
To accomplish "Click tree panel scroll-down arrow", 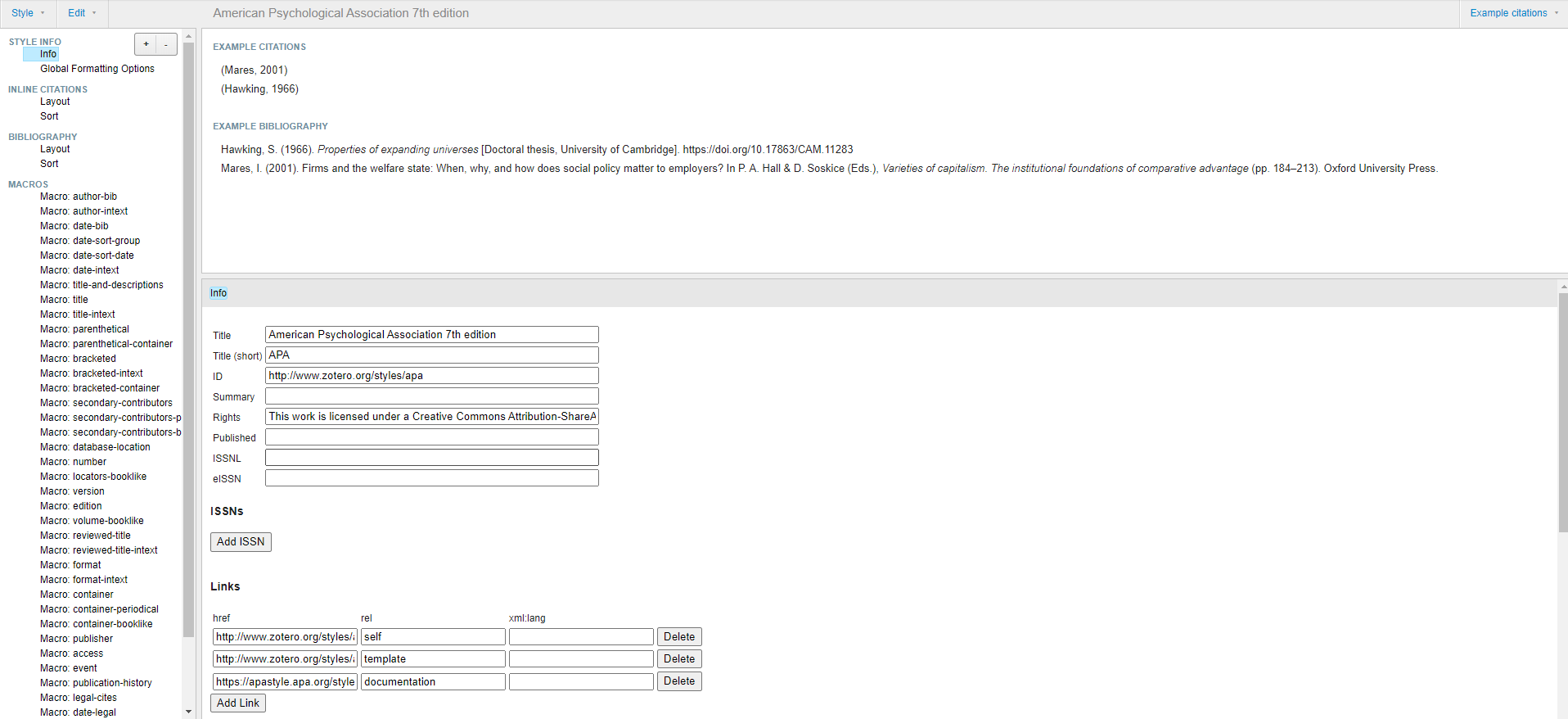I will pyautogui.click(x=188, y=712).
